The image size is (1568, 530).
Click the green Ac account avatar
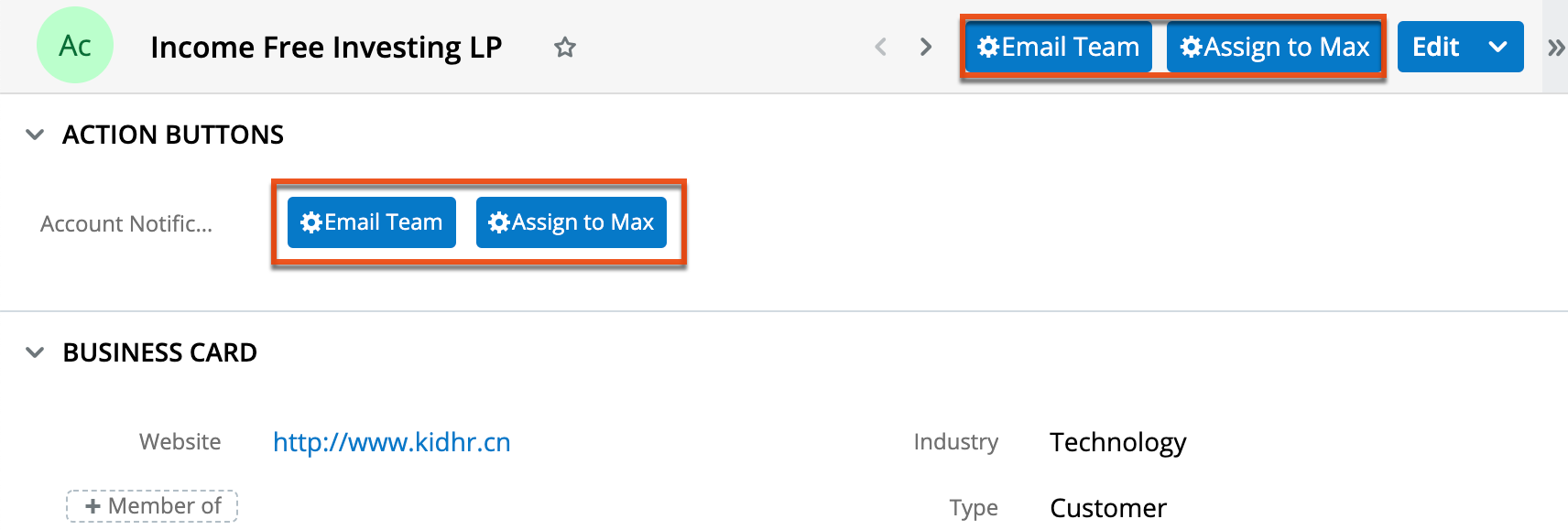75,46
